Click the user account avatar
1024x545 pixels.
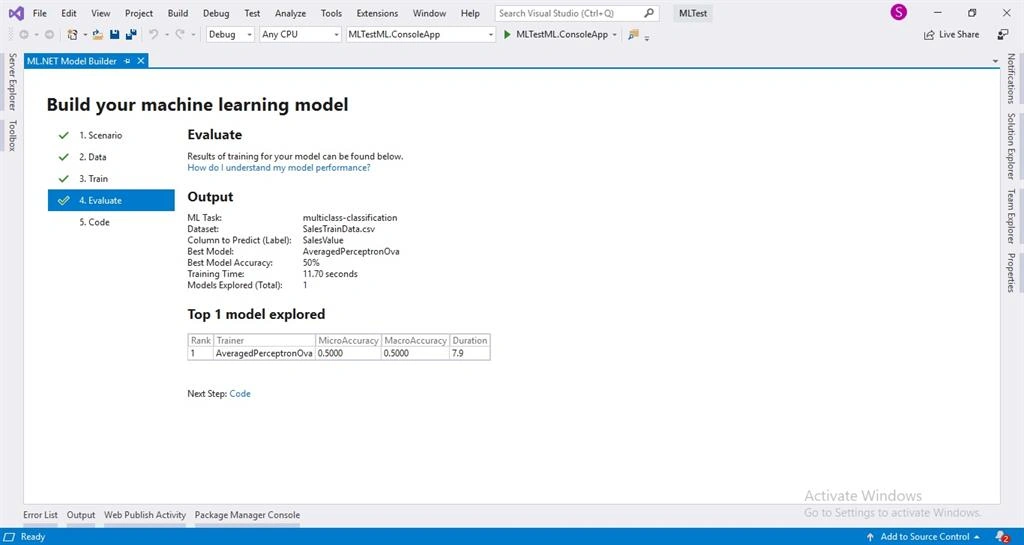(x=899, y=12)
